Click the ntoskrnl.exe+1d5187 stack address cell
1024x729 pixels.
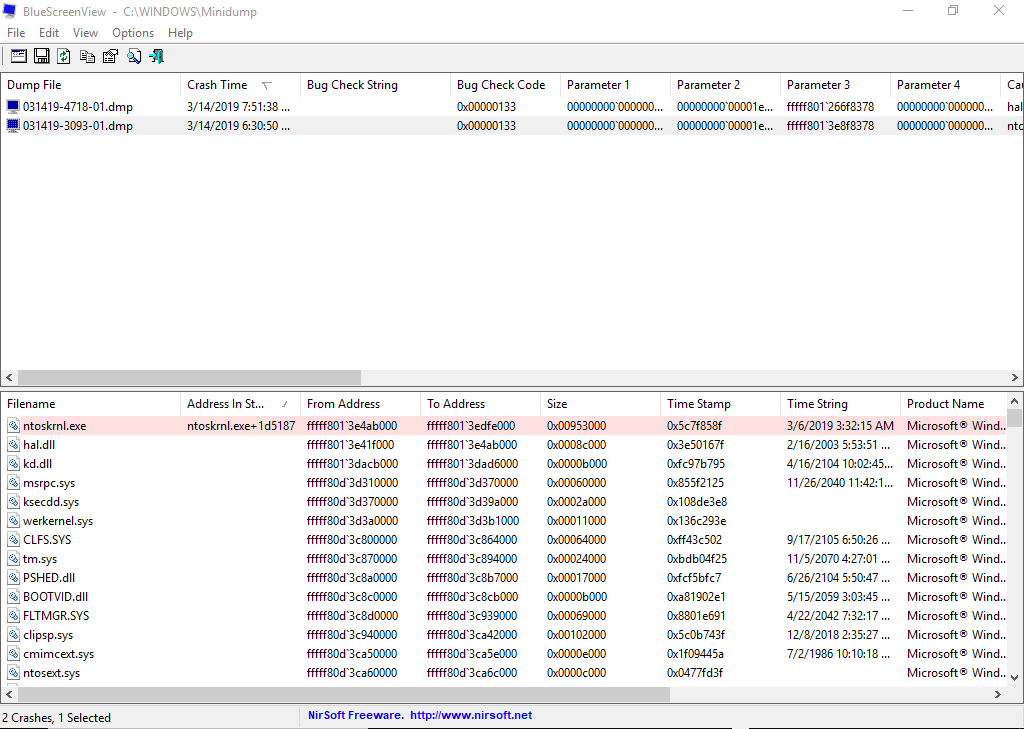pyautogui.click(x=241, y=426)
